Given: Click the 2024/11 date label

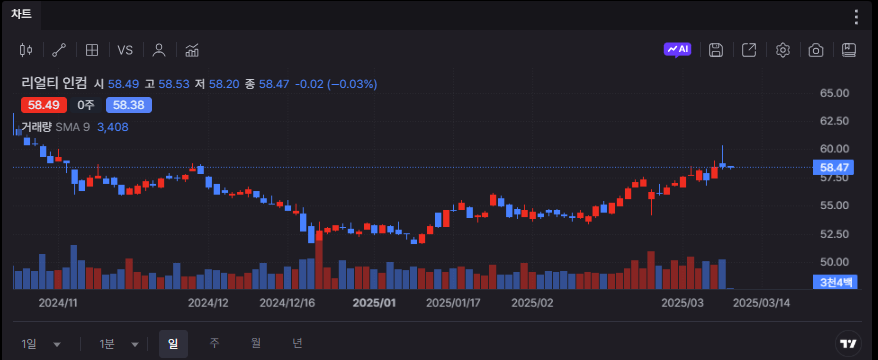Looking at the screenshot, I should coord(58,303).
